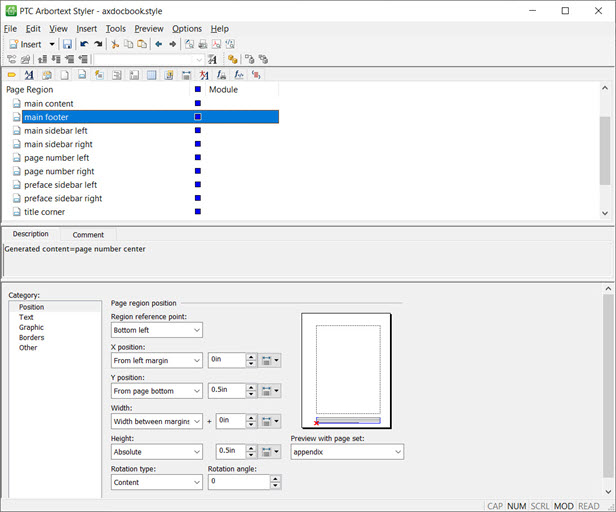Open the Preview menu

[x=149, y=29]
